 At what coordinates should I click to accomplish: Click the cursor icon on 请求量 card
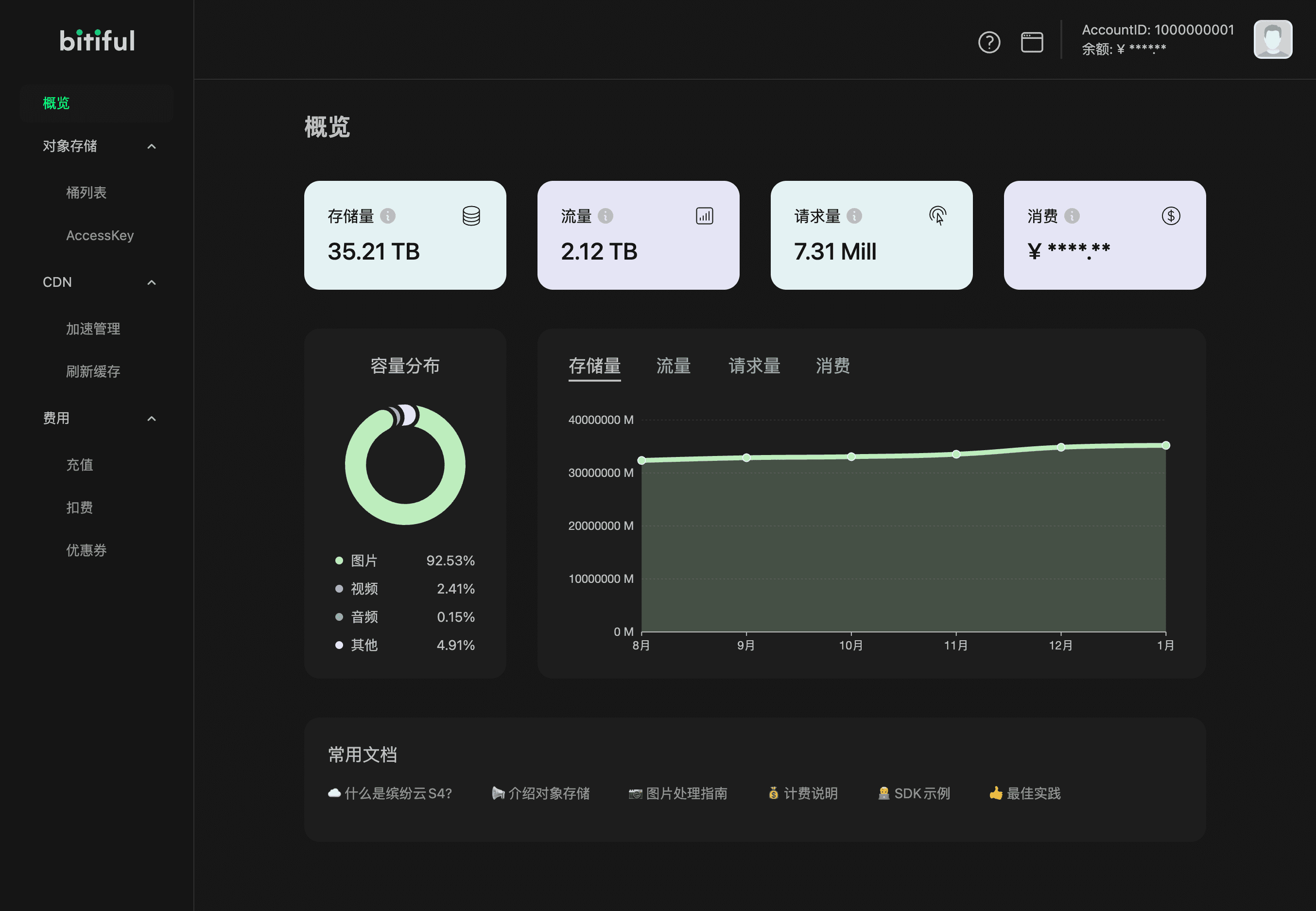(938, 216)
